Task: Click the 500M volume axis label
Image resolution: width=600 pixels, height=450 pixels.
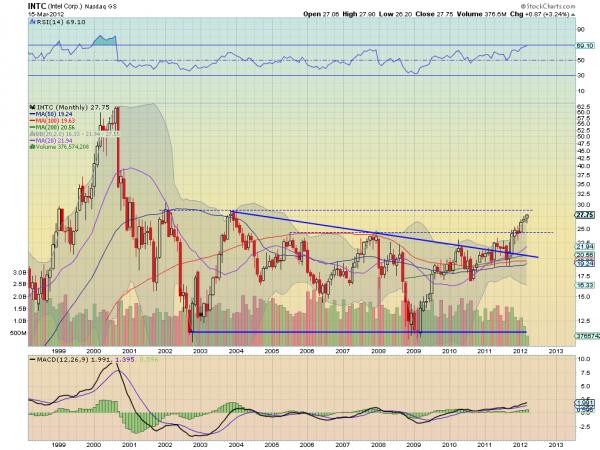Action: pyautogui.click(x=18, y=333)
